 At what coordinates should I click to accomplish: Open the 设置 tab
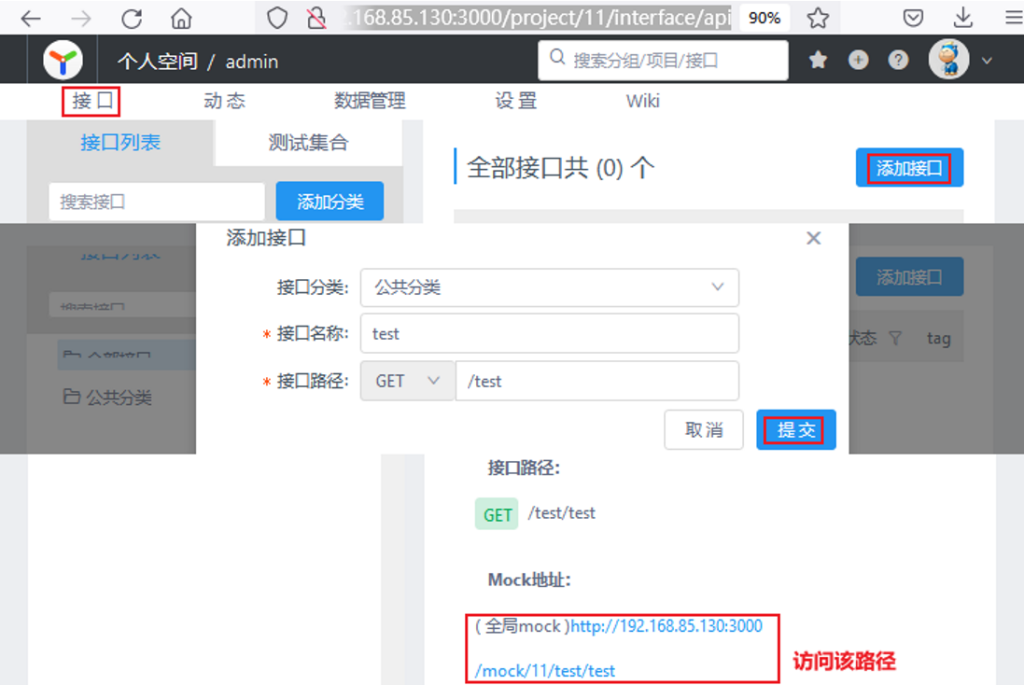pos(516,101)
